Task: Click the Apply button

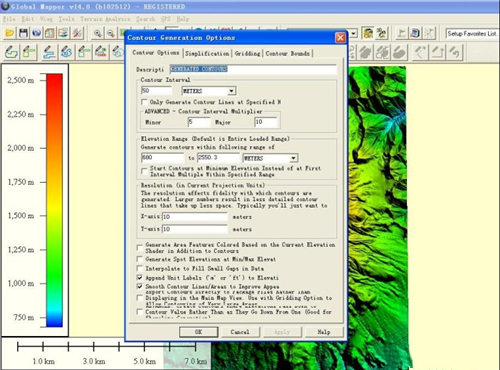Action: [282, 332]
